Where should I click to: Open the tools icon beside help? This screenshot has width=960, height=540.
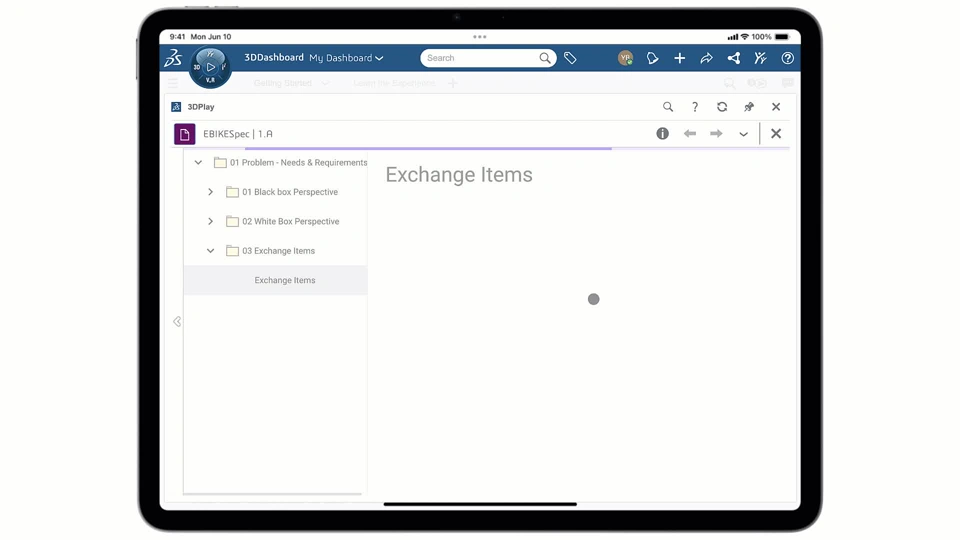[760, 58]
